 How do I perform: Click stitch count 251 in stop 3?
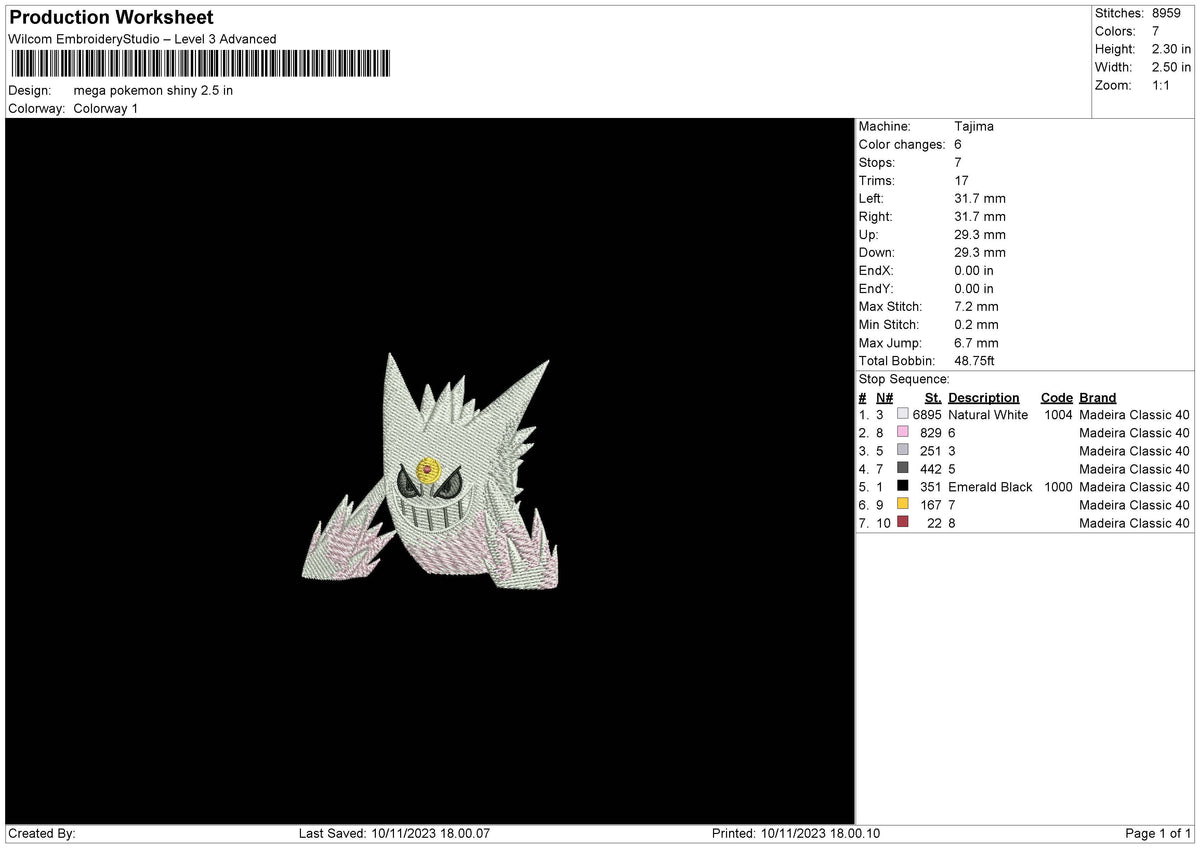(x=931, y=451)
